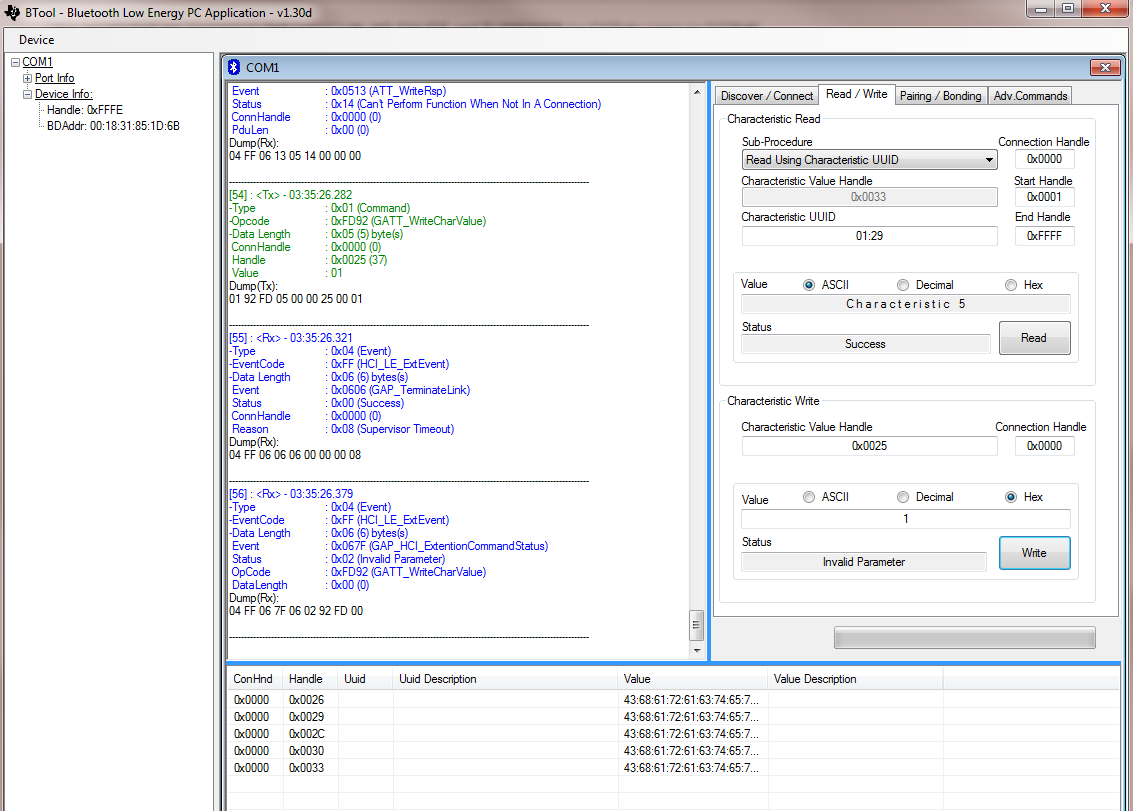Screen dimensions: 1133x811
Task: Click log entry header [56] Rx
Action: click(290, 494)
